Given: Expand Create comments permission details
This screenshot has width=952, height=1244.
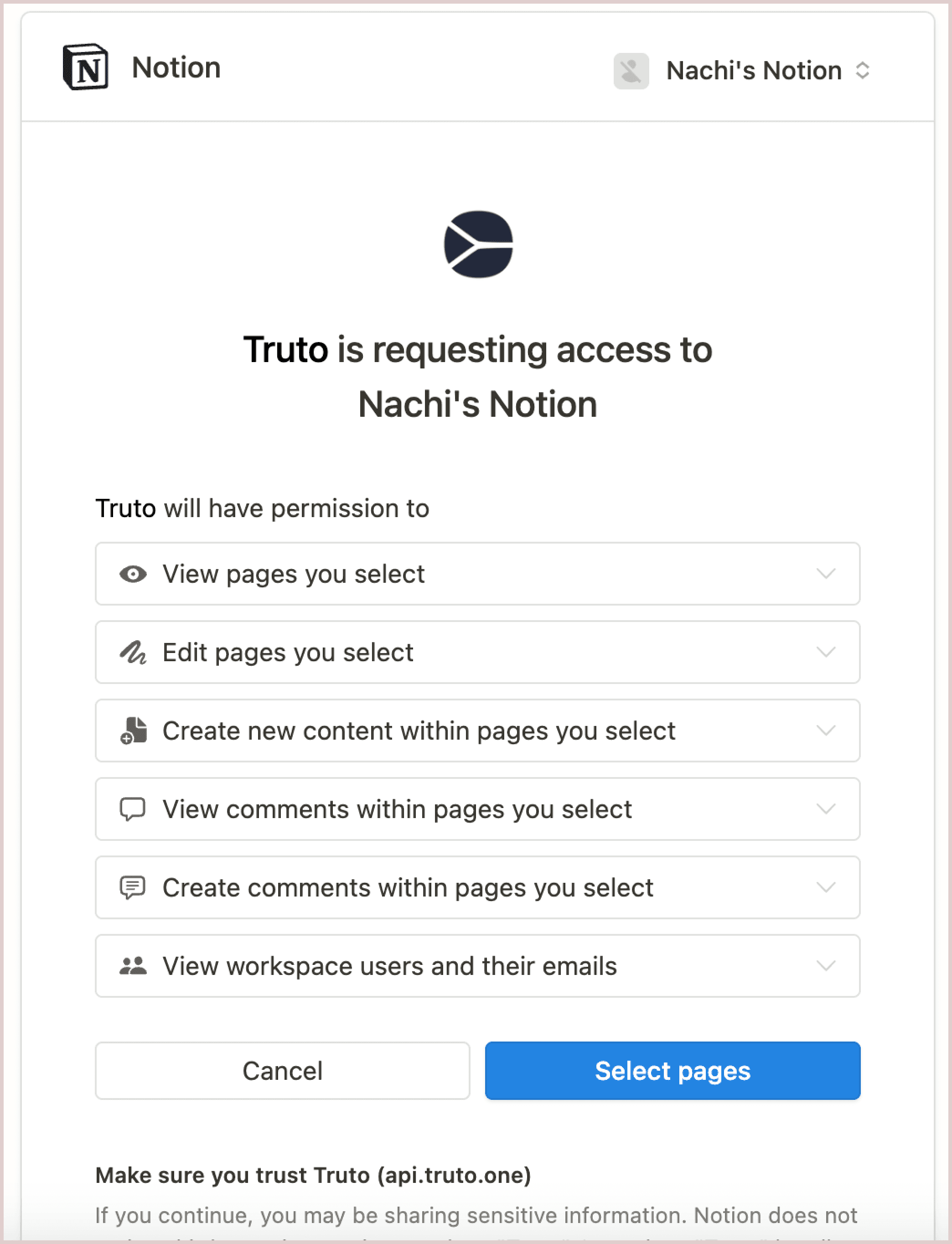Looking at the screenshot, I should (x=826, y=887).
